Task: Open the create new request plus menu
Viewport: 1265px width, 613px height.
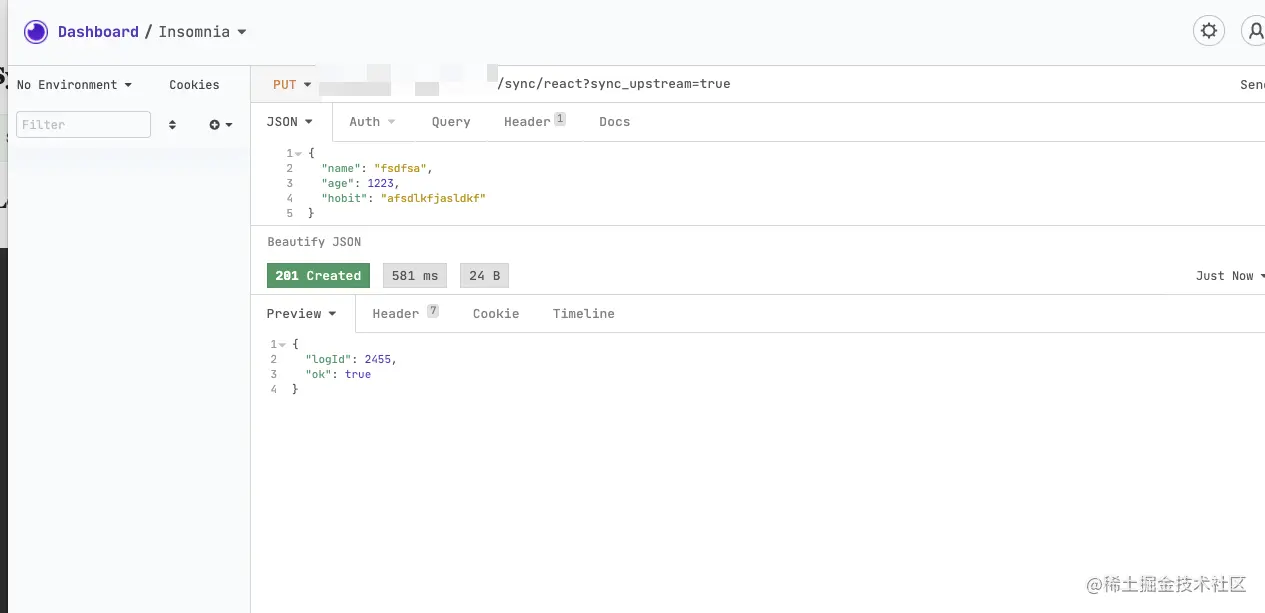Action: (220, 125)
